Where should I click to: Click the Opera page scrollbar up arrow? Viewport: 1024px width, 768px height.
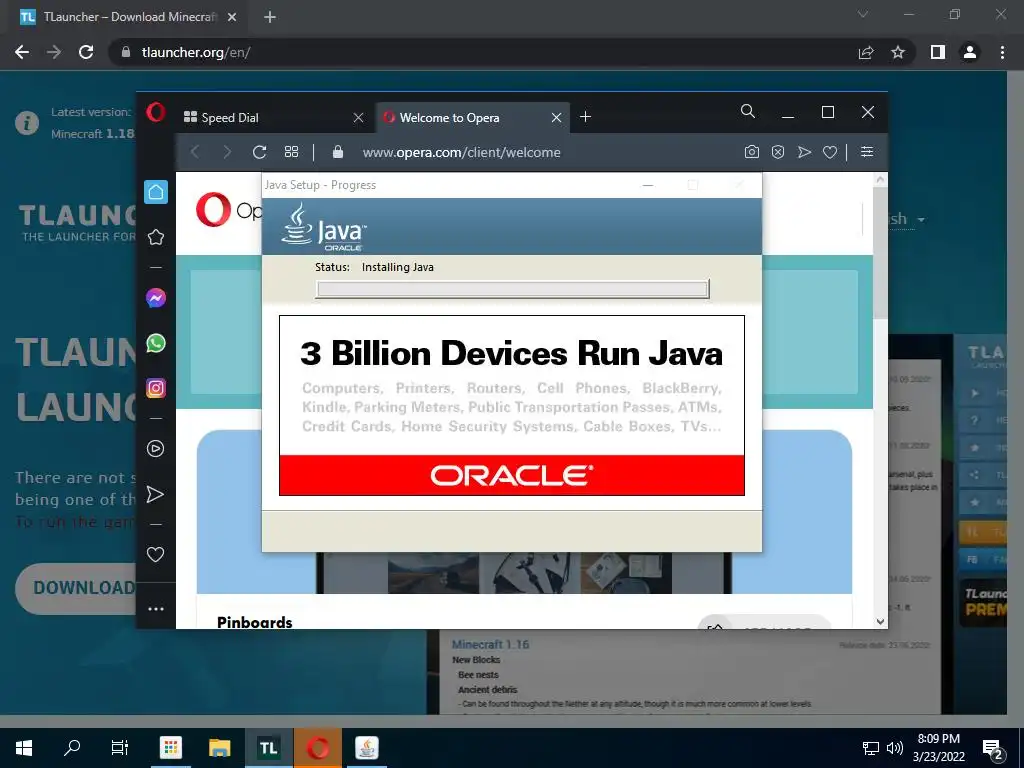pyautogui.click(x=880, y=179)
